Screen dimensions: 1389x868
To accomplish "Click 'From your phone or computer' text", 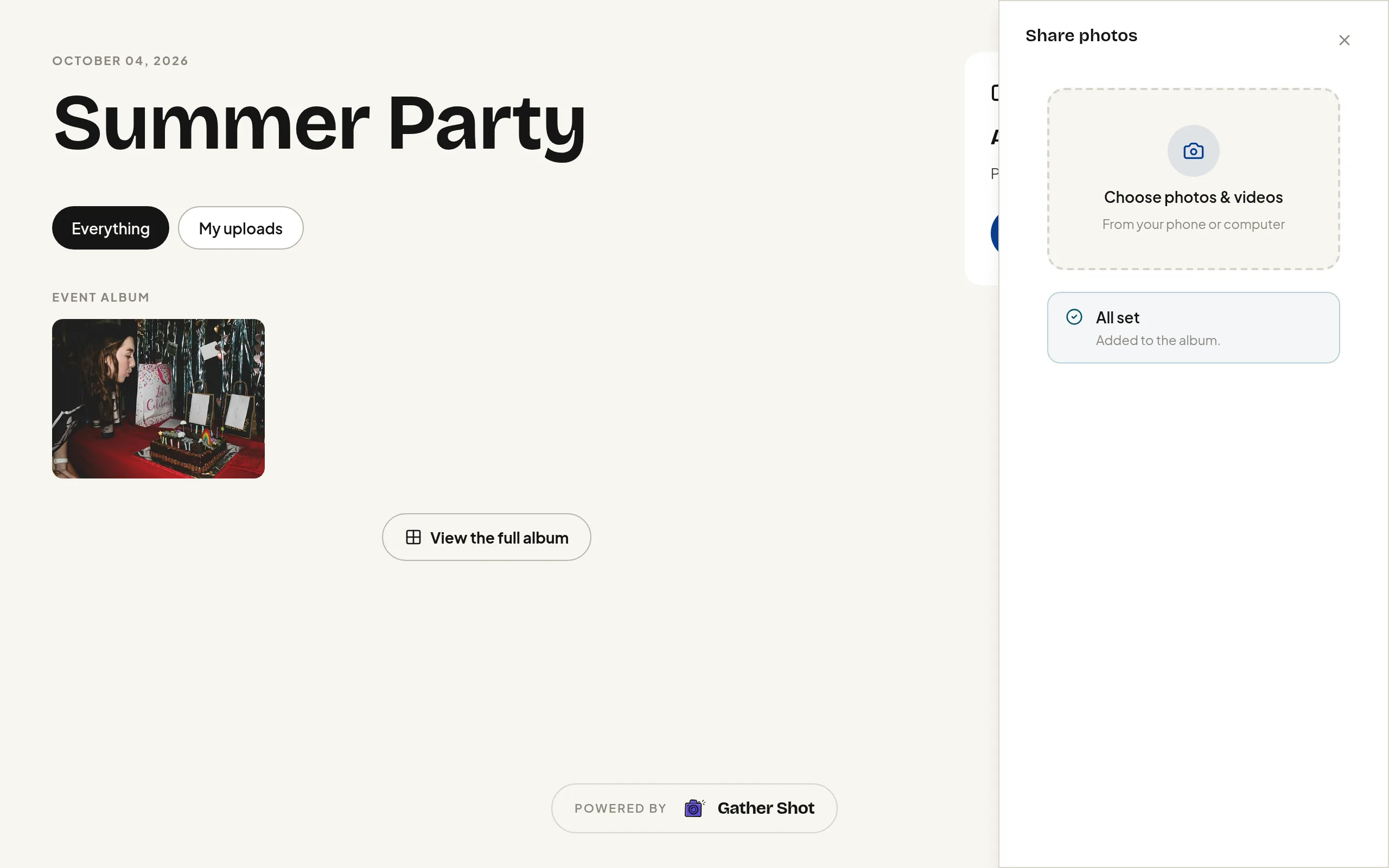I will click(x=1193, y=225).
